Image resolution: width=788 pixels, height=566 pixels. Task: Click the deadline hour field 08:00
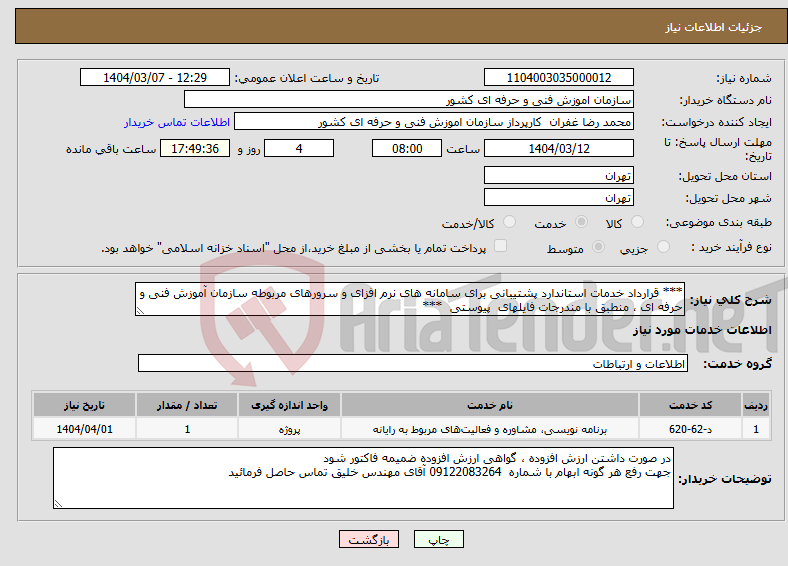tap(407, 148)
